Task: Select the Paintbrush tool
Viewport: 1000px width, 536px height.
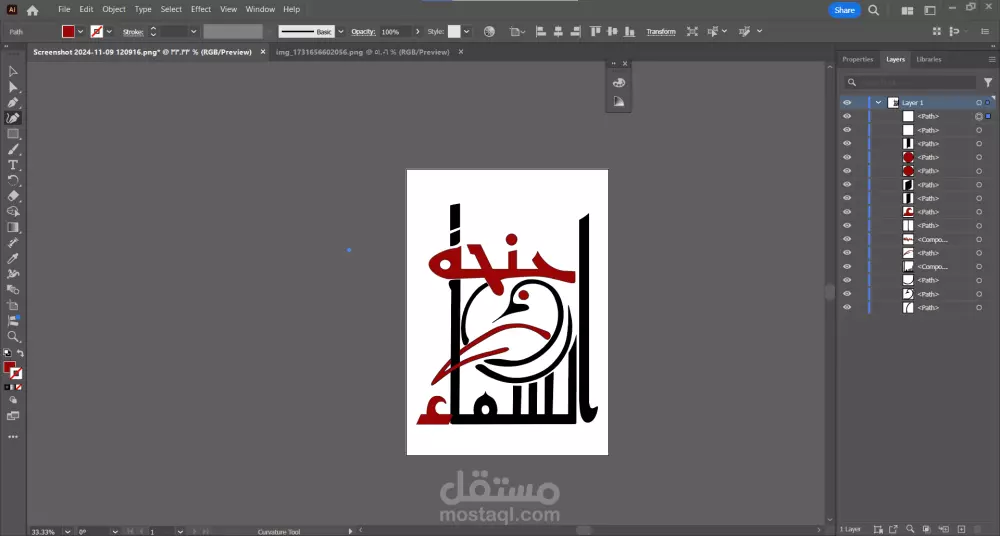Action: click(x=13, y=149)
